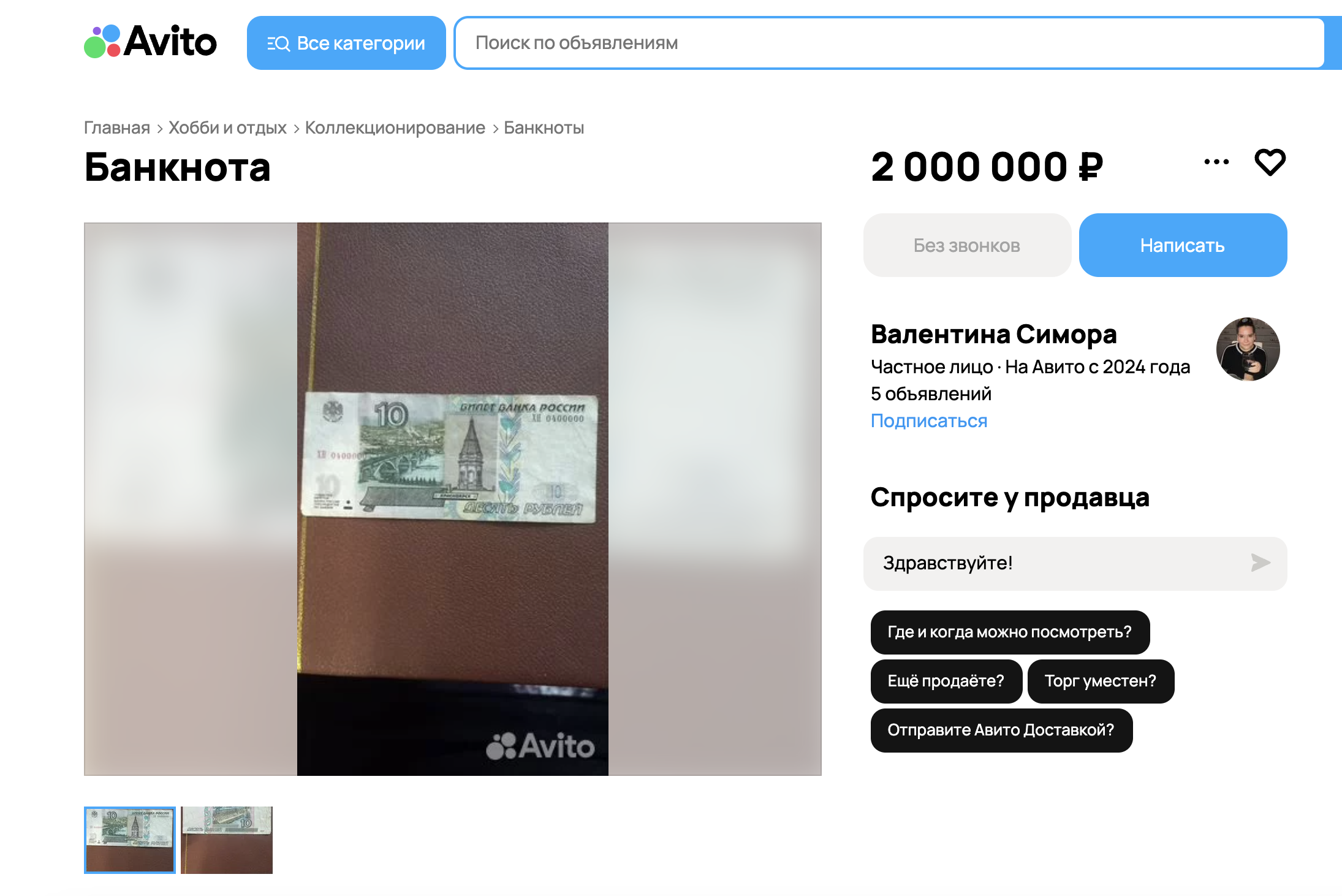Image resolution: width=1342 pixels, height=896 pixels.
Task: Open the Все категории category menu
Action: point(346,43)
